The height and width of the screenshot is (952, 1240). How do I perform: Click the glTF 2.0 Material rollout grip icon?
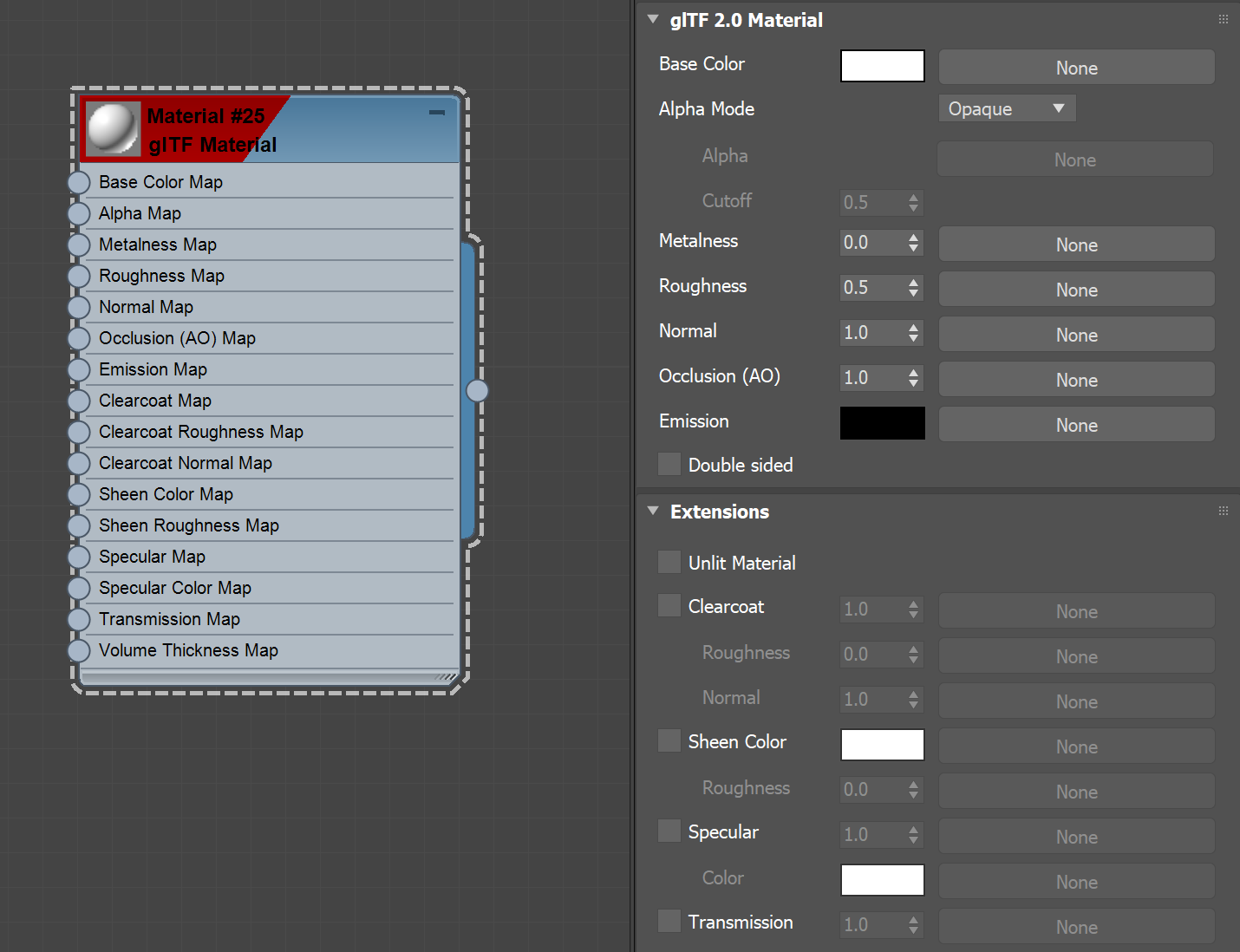[1224, 19]
